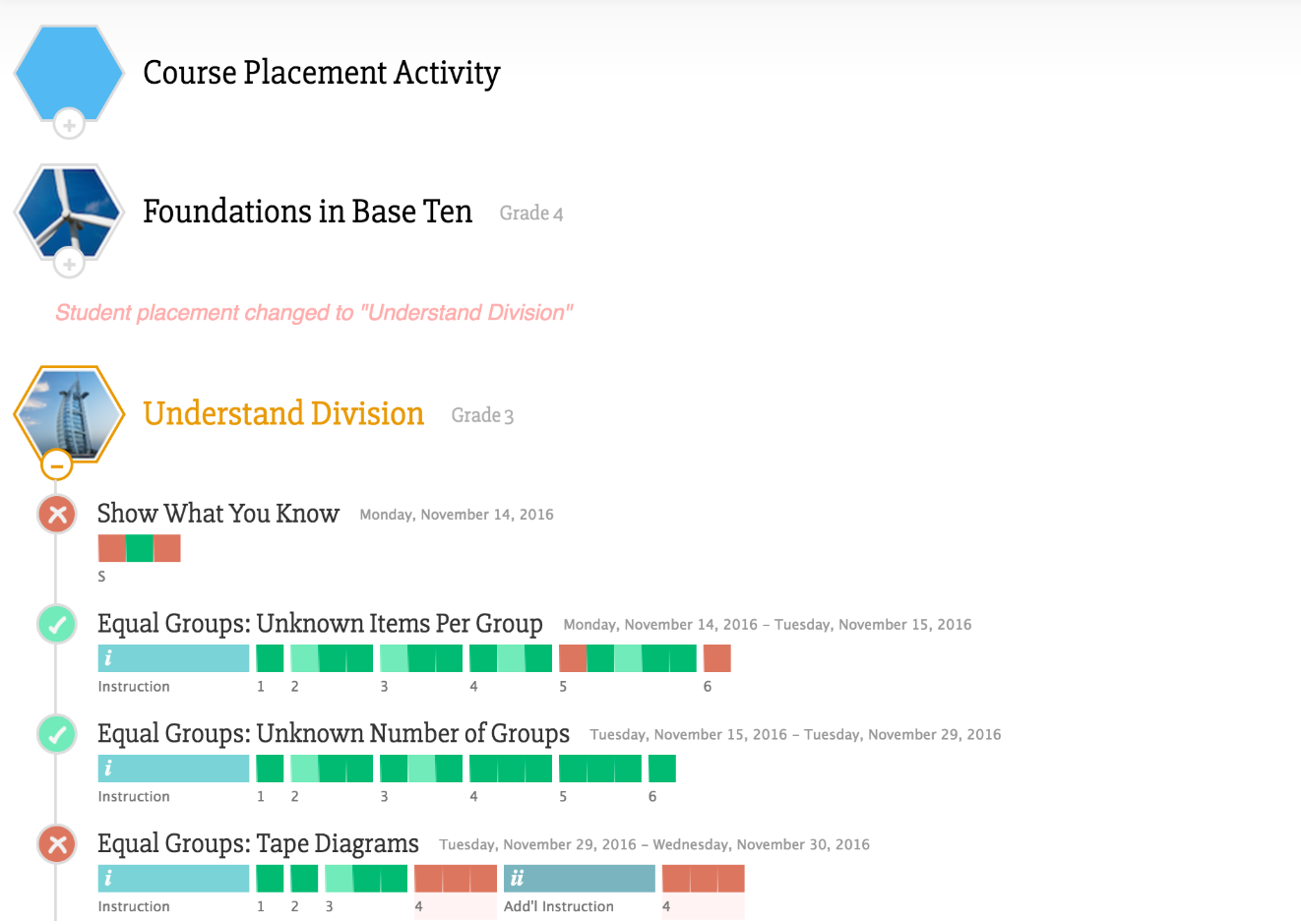Image resolution: width=1301 pixels, height=924 pixels.
Task: Collapse Understand Division with minus button
Action: tap(57, 465)
